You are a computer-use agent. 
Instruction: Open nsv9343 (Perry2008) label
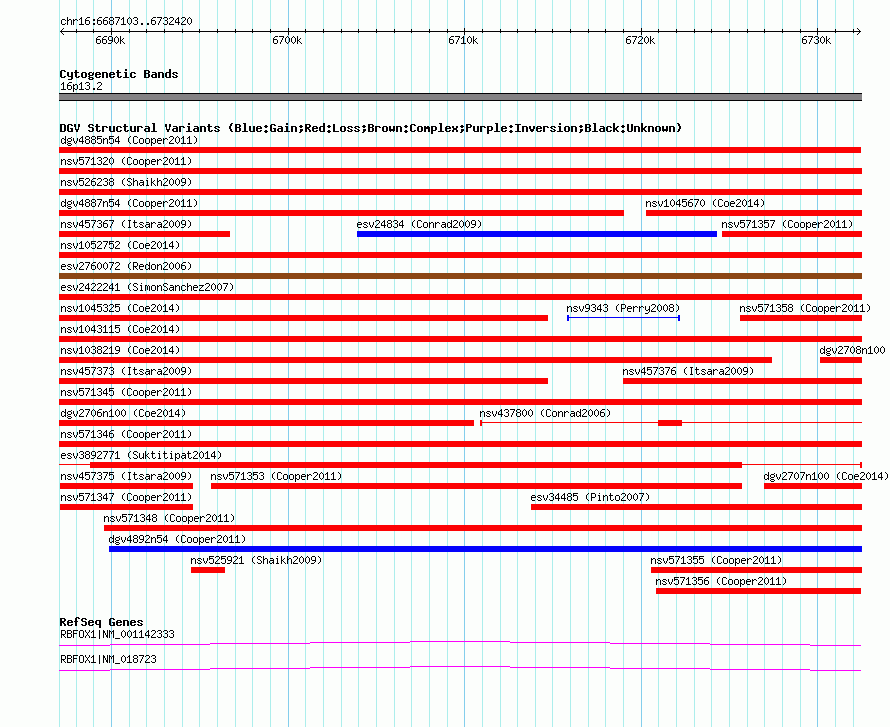pos(623,308)
